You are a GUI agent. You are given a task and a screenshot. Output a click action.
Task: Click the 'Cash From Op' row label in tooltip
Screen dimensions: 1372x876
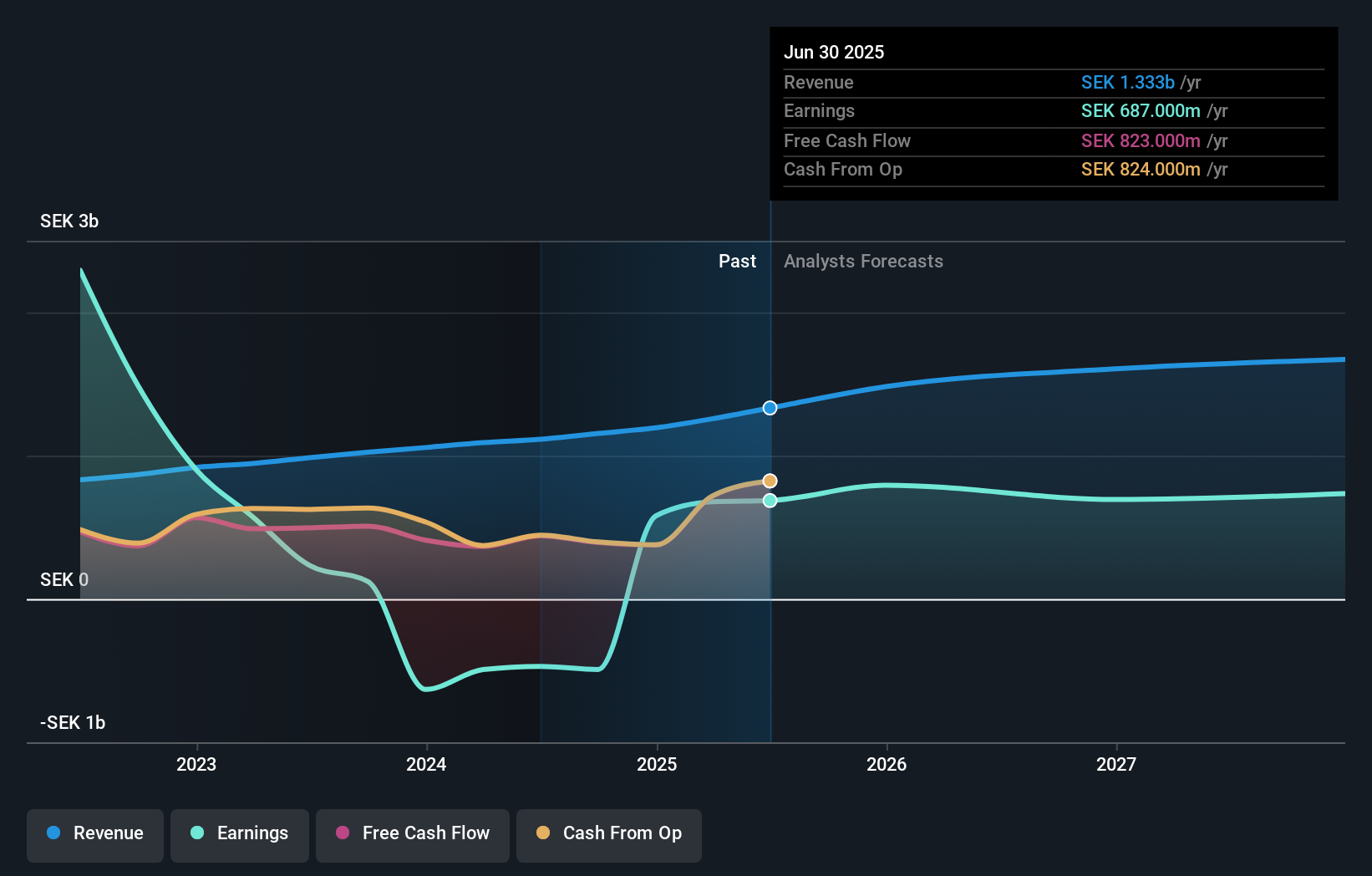[x=843, y=169]
